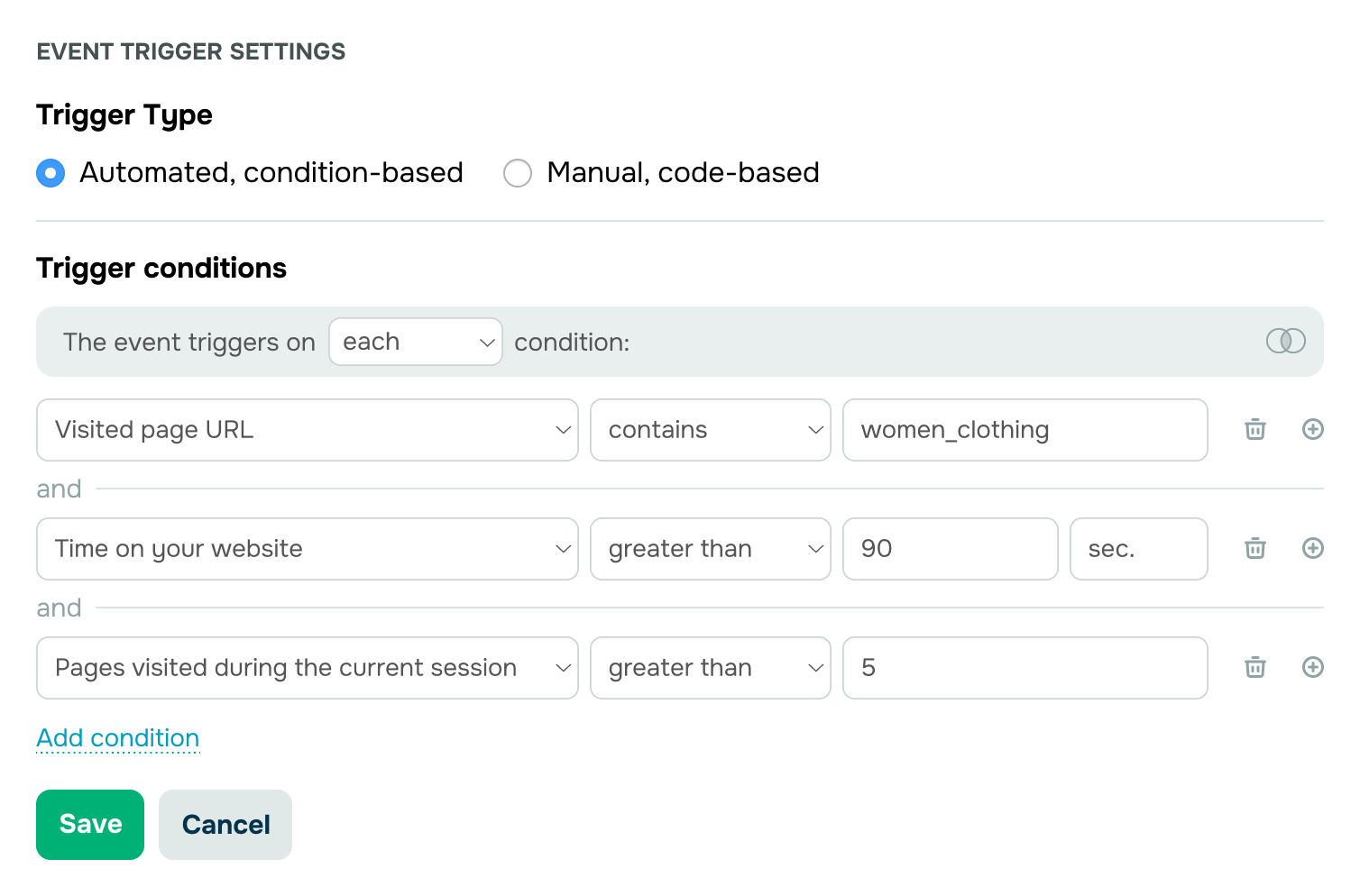This screenshot has width=1360, height=896.
Task: Open the 'contains' operator dropdown
Action: coord(711,430)
